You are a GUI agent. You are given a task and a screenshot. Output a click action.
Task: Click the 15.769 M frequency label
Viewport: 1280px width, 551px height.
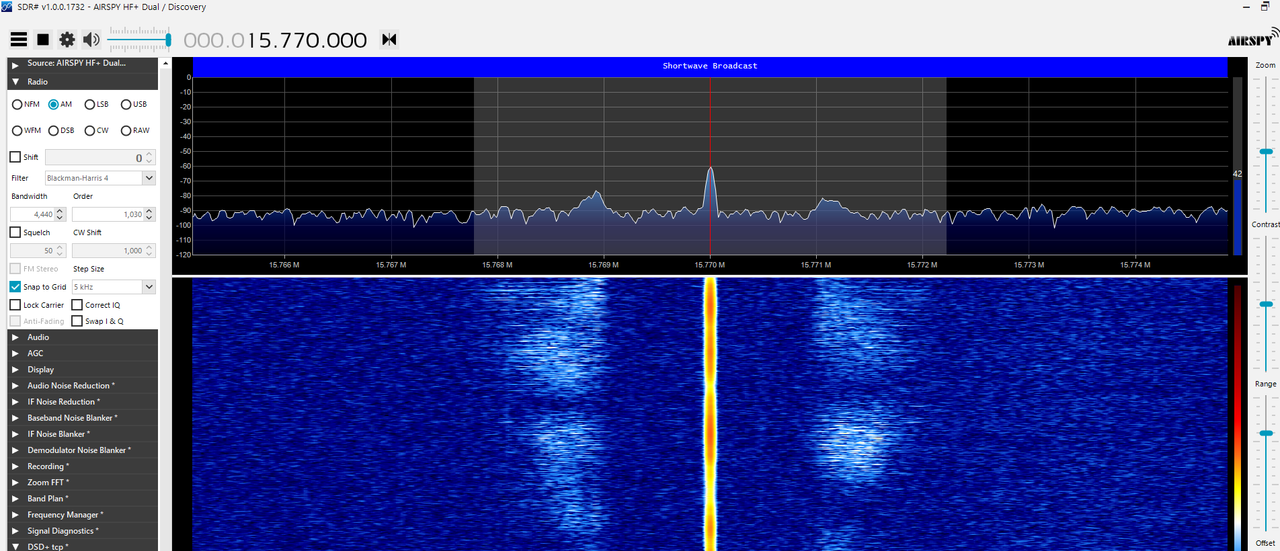click(603, 265)
